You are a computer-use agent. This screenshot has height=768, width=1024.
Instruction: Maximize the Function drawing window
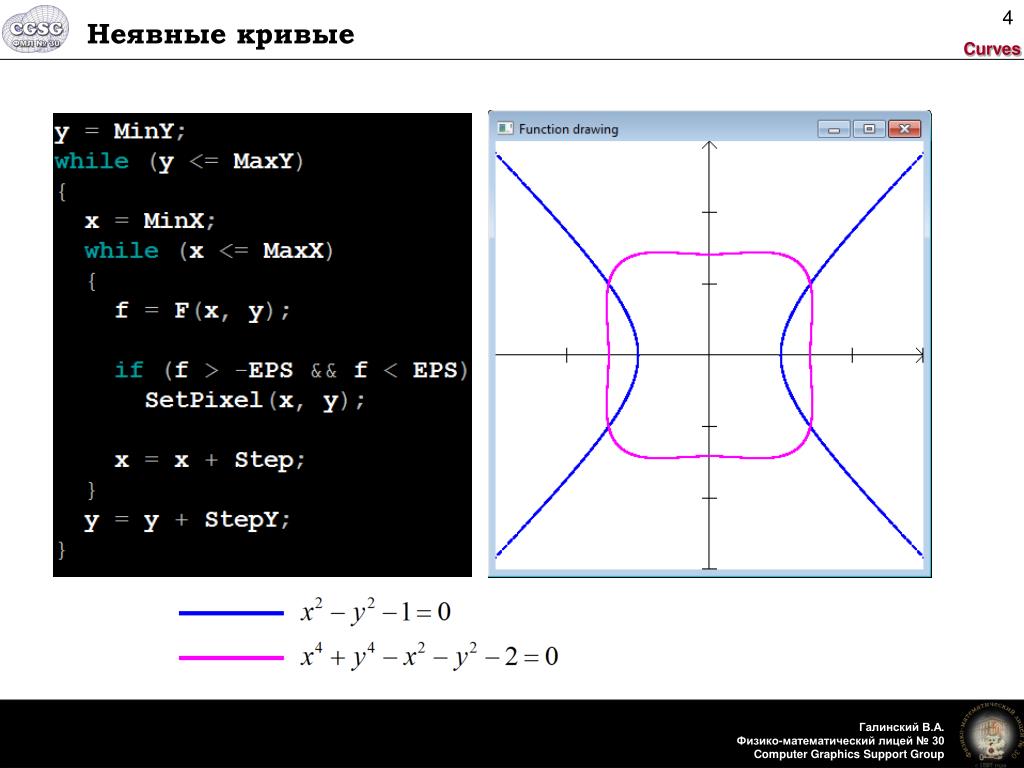(869, 129)
